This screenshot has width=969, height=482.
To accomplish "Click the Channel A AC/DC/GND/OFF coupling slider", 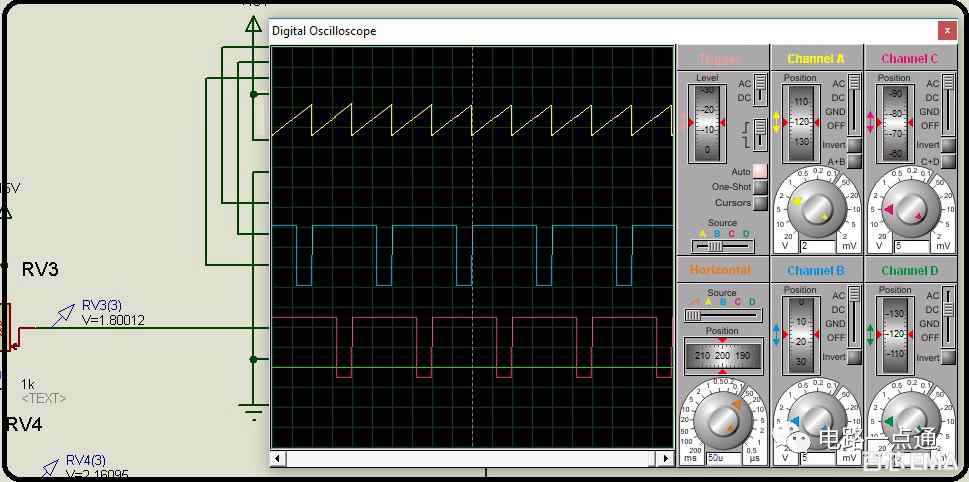I will [x=855, y=104].
